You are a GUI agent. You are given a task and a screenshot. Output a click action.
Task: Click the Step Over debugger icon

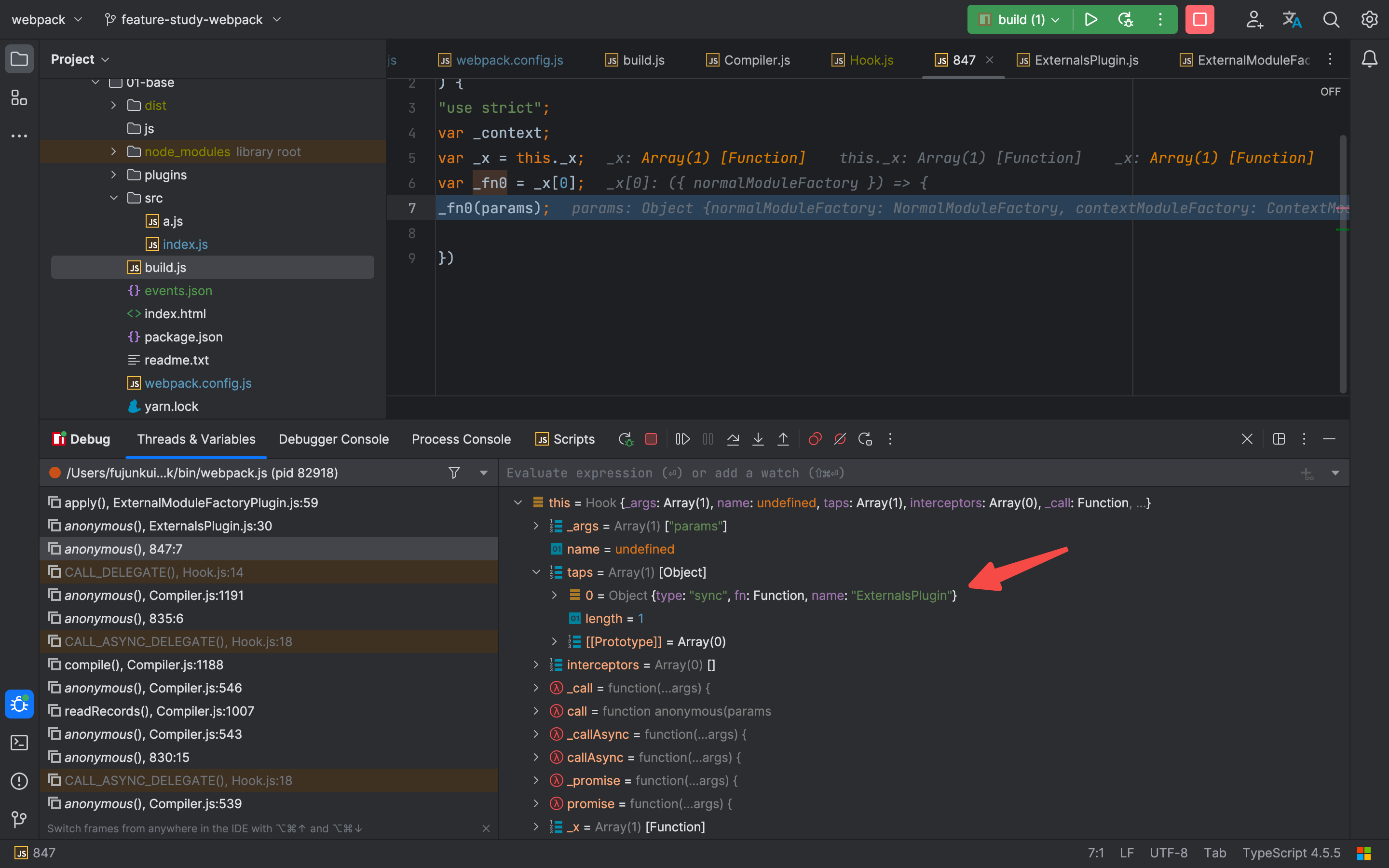point(733,439)
